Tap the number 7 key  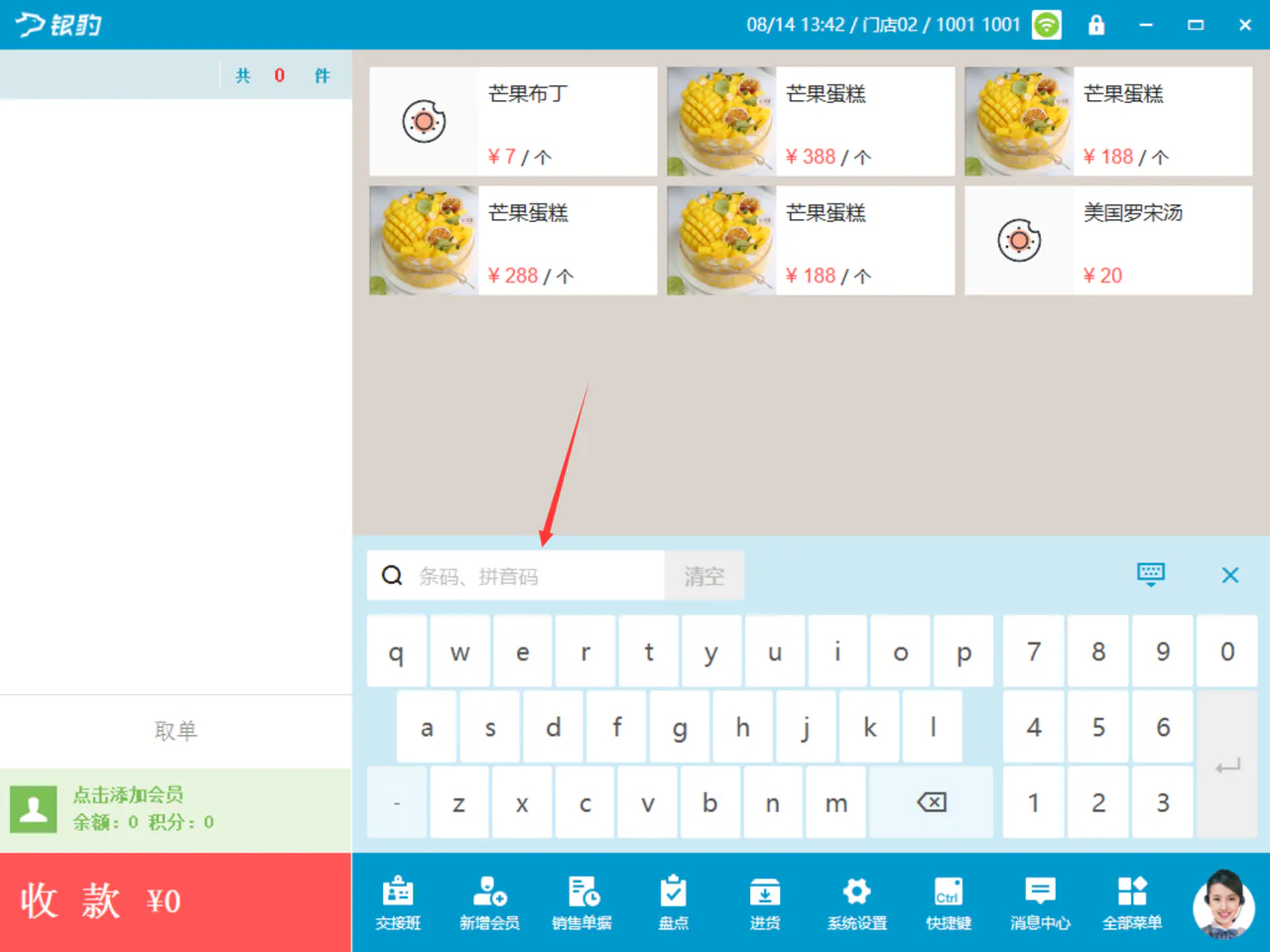pos(1034,652)
